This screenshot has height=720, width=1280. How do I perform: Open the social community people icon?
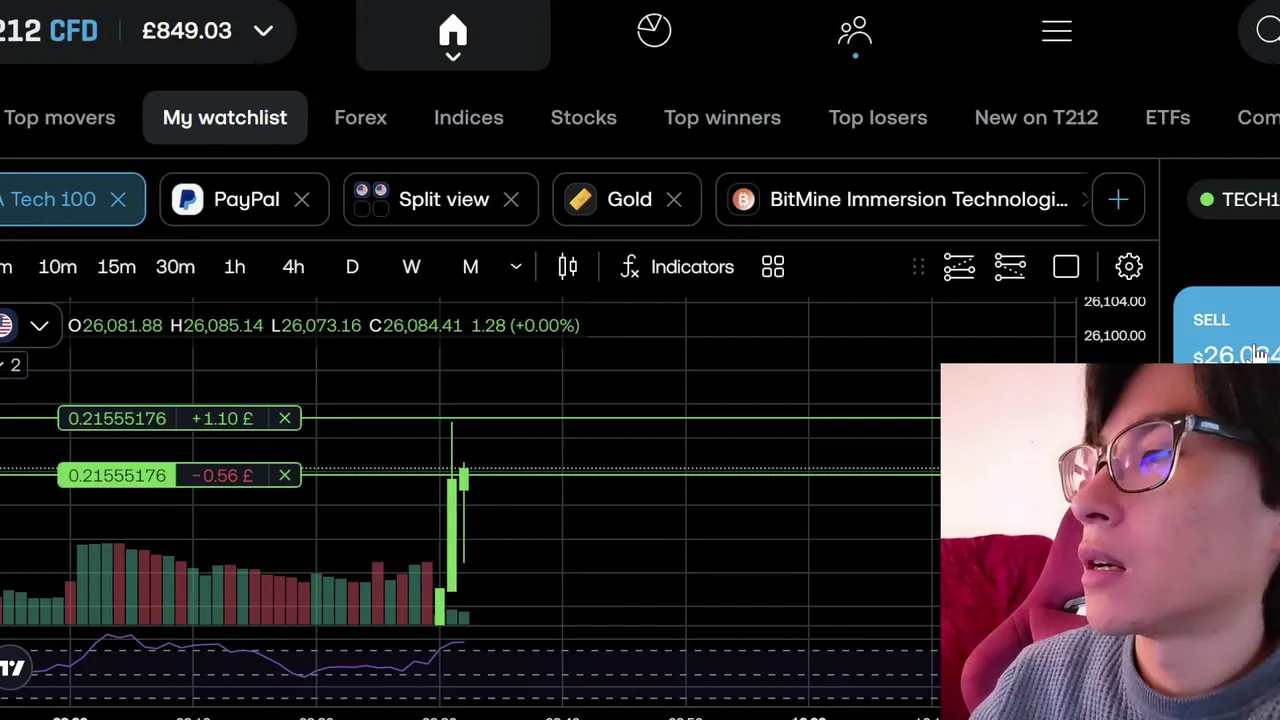tap(855, 31)
